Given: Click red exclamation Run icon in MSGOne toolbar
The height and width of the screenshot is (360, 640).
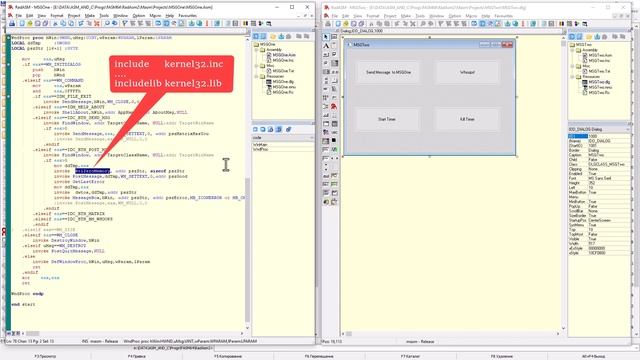Looking at the screenshot, I should tap(207, 24).
